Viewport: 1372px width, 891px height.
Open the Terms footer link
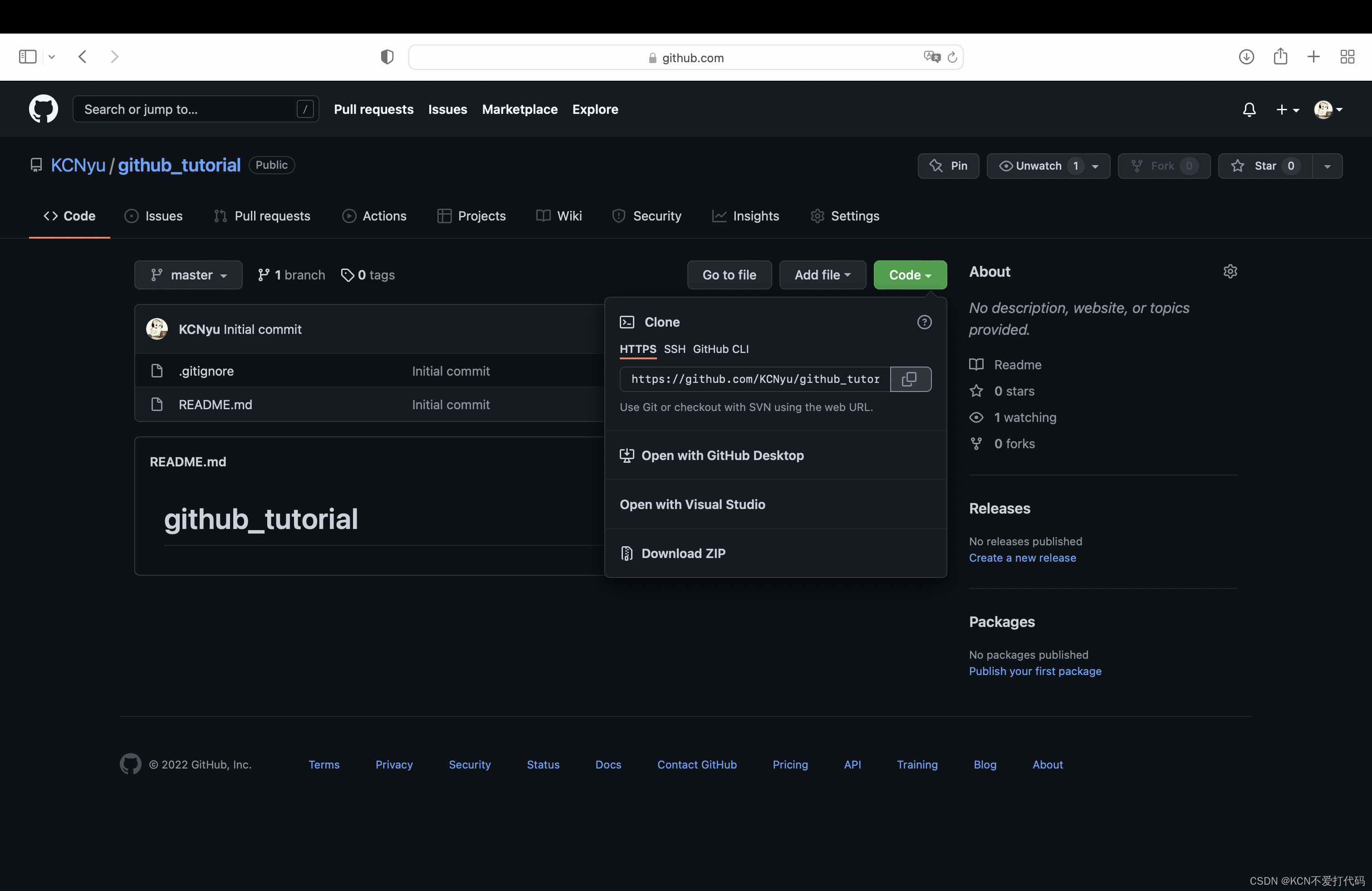tap(323, 764)
